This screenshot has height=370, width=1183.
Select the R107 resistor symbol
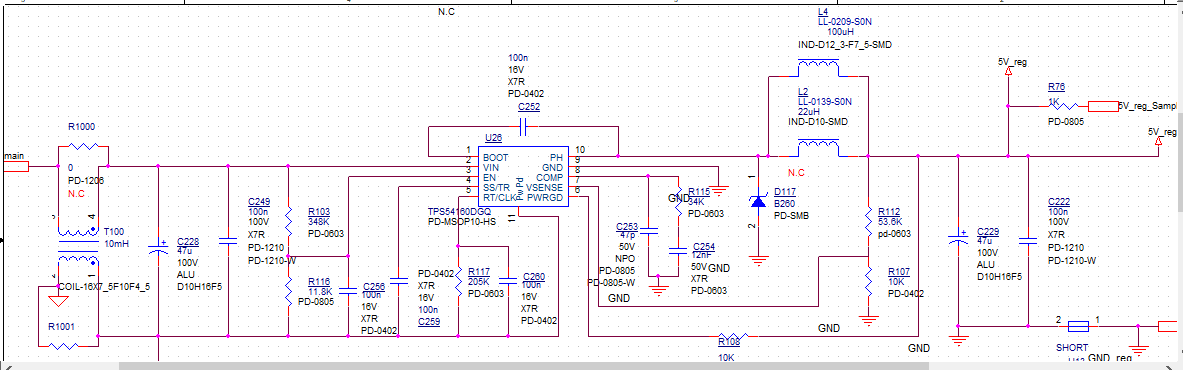click(x=868, y=281)
